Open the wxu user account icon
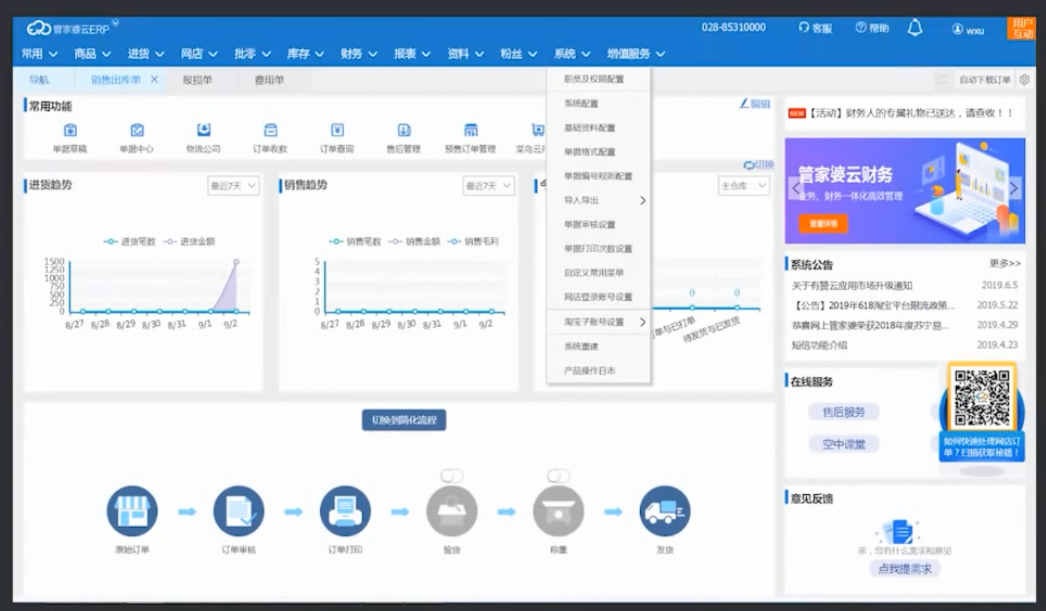1046x611 pixels. tap(957, 29)
